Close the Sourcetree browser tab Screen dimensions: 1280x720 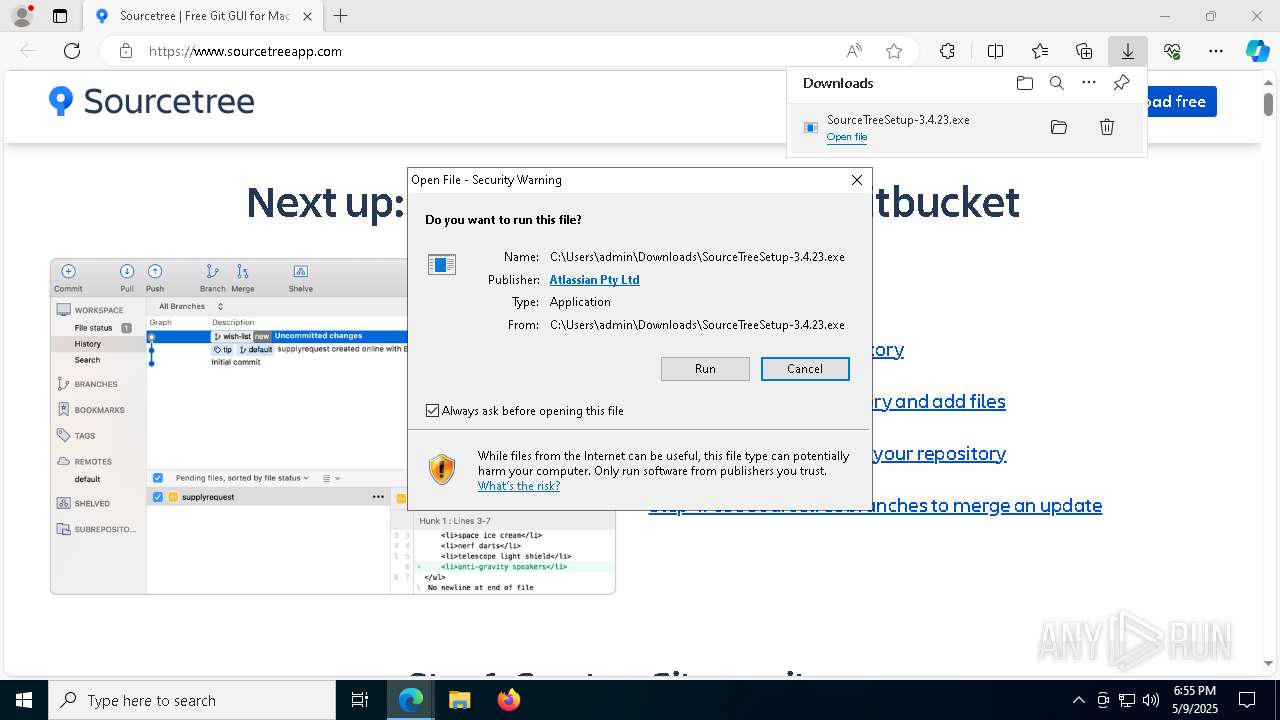point(307,16)
